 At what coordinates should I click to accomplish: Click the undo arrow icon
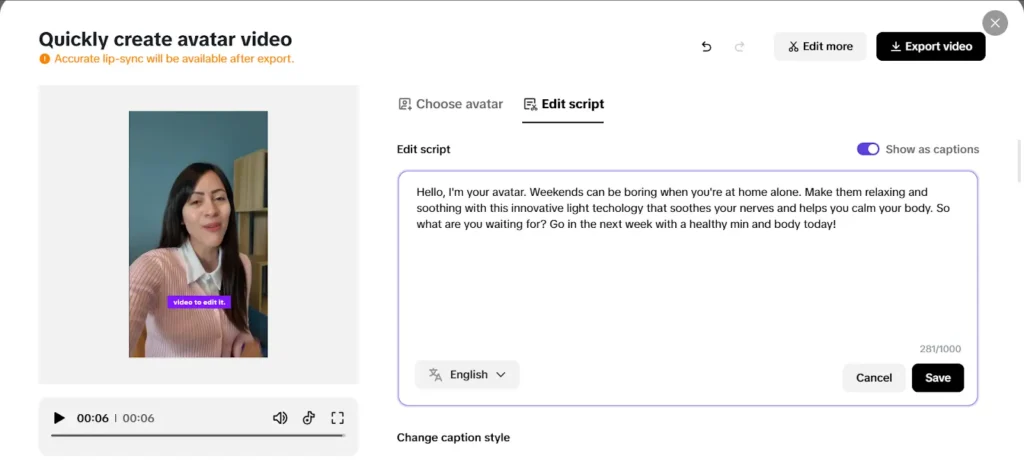pyautogui.click(x=706, y=46)
